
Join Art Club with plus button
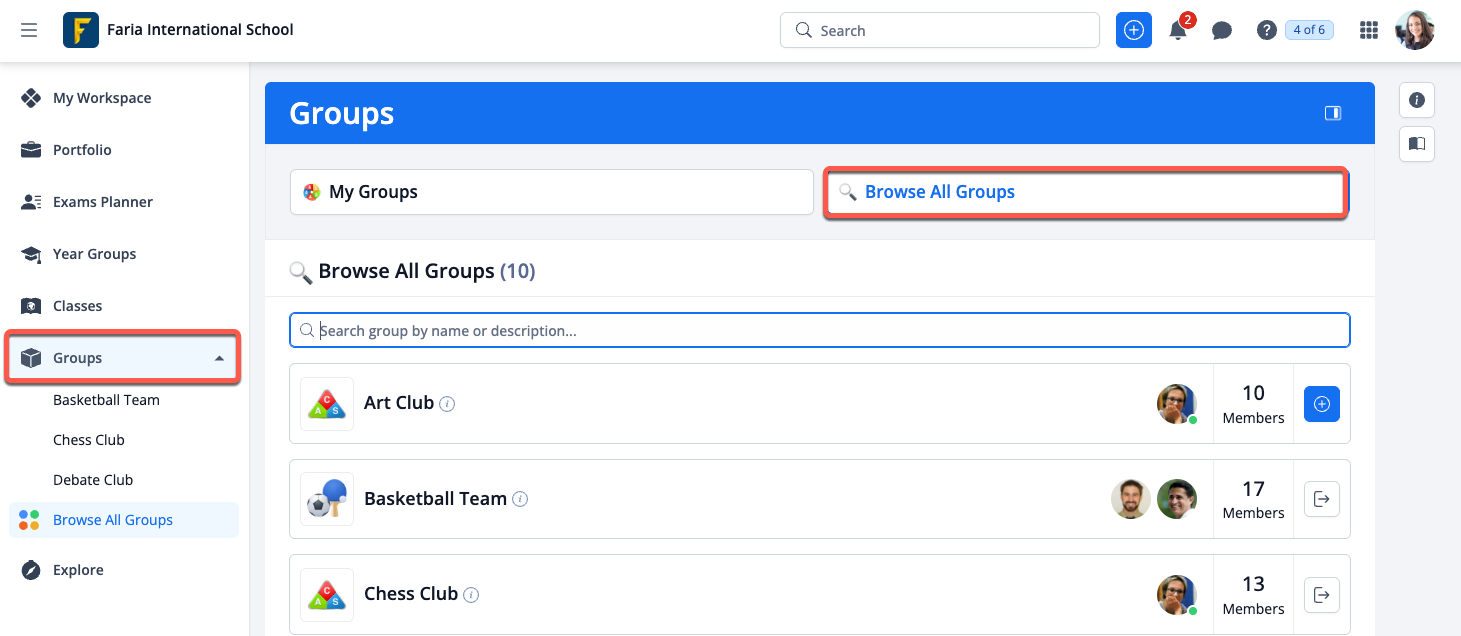tap(1321, 404)
